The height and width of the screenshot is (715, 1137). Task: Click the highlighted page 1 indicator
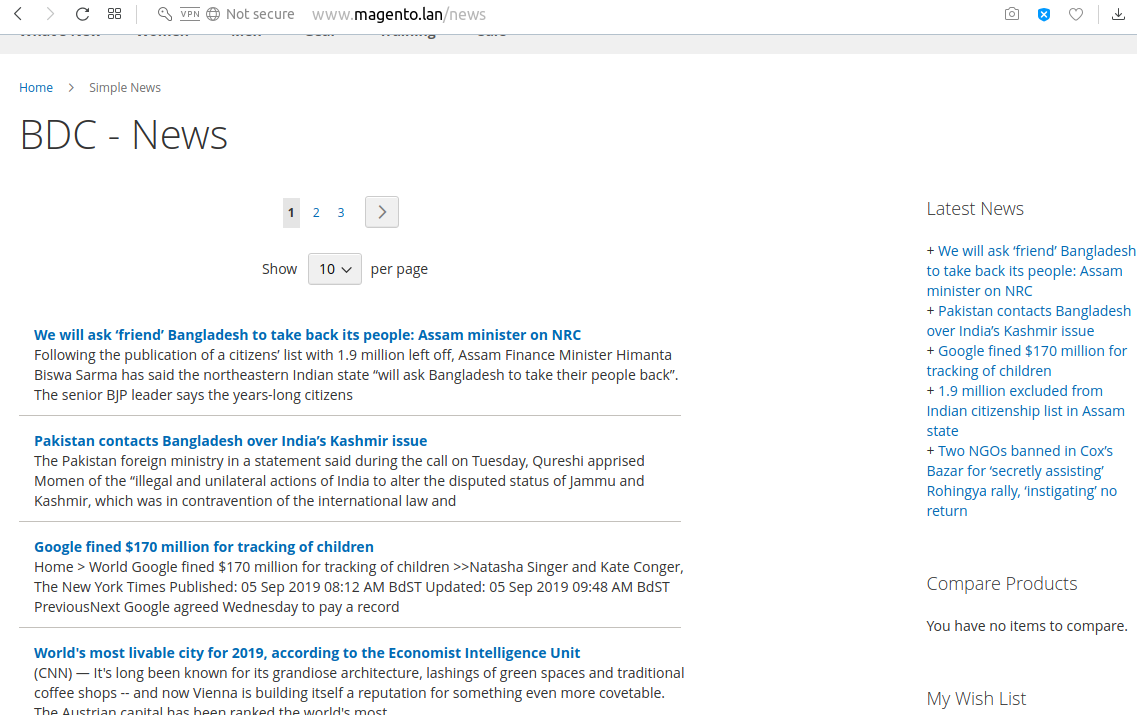tap(291, 212)
